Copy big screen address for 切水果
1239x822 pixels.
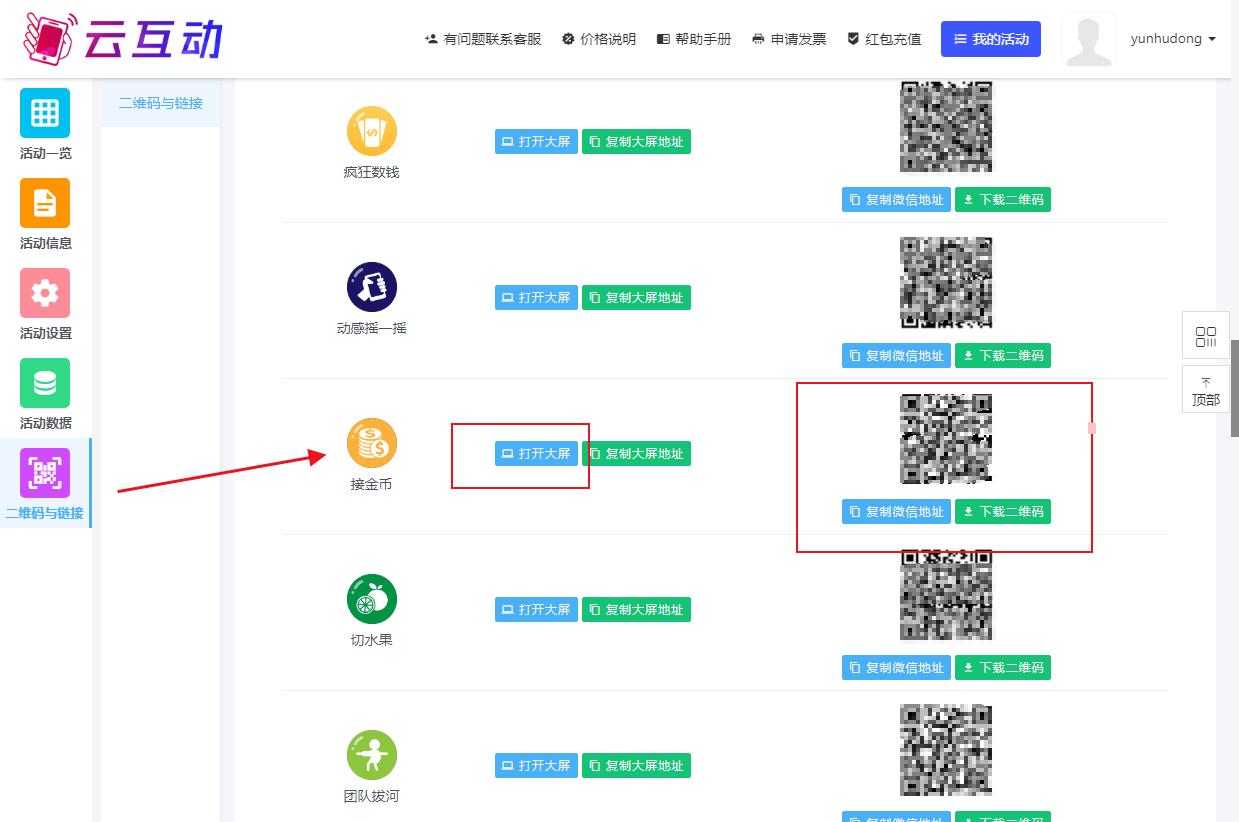coord(636,610)
